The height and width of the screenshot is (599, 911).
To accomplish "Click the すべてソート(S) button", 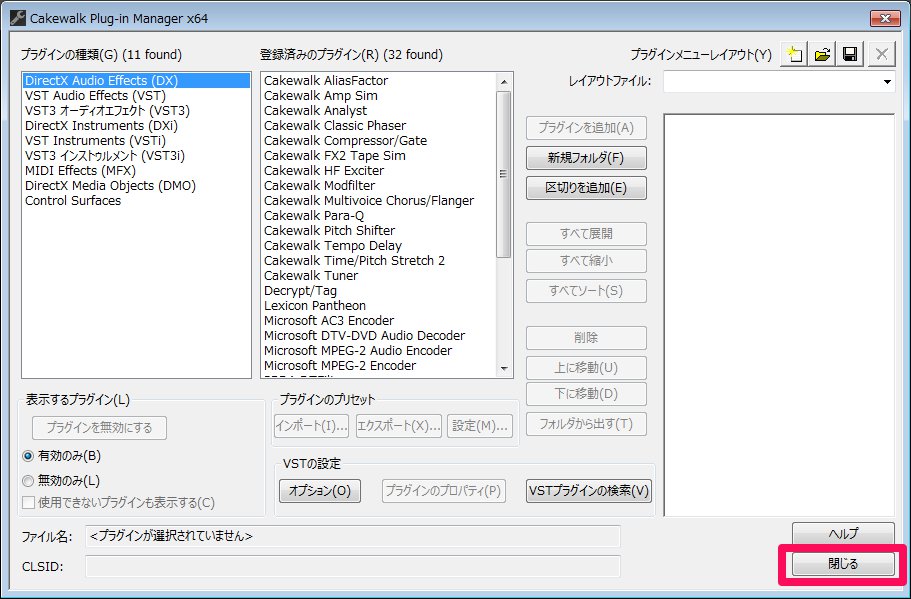I will 586,290.
